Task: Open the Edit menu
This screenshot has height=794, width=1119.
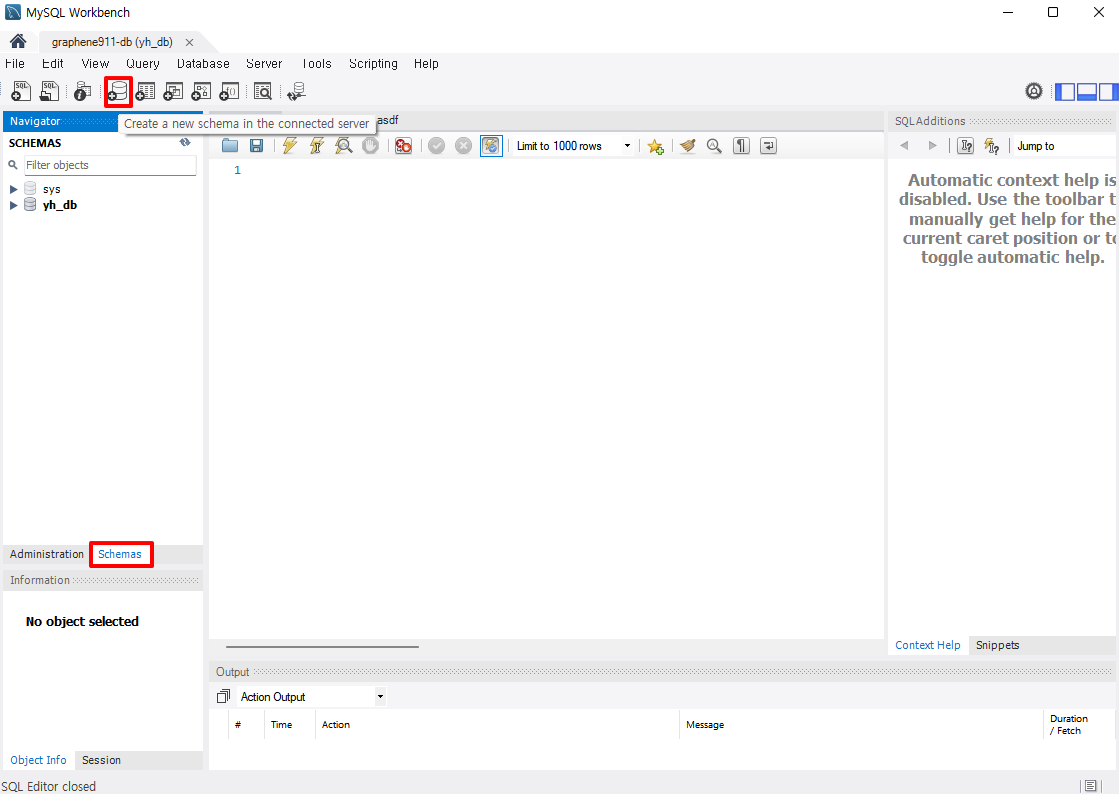Action: click(52, 63)
